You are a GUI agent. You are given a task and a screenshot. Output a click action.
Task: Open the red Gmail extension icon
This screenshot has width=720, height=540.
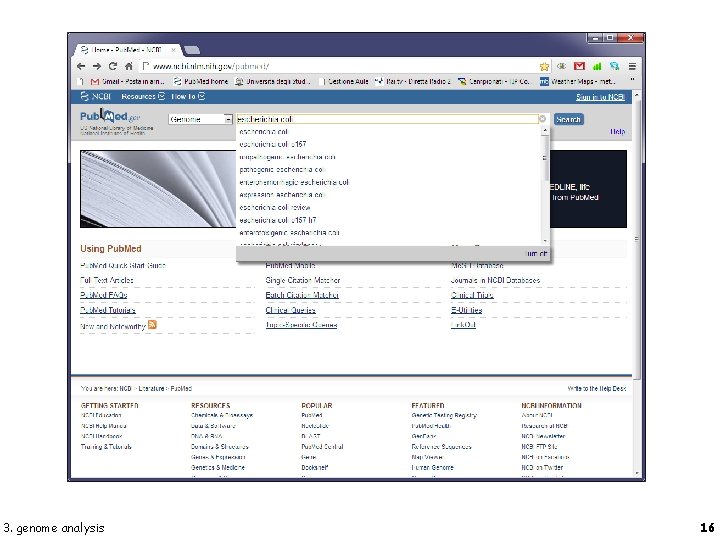click(579, 66)
